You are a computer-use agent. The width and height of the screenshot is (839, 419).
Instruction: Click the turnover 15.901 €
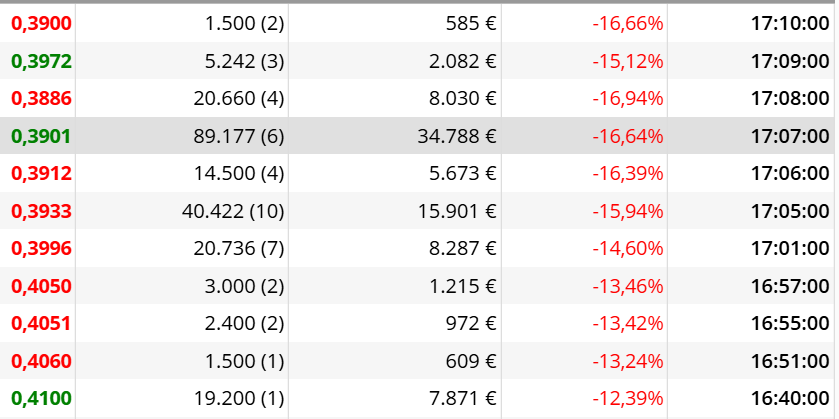457,211
